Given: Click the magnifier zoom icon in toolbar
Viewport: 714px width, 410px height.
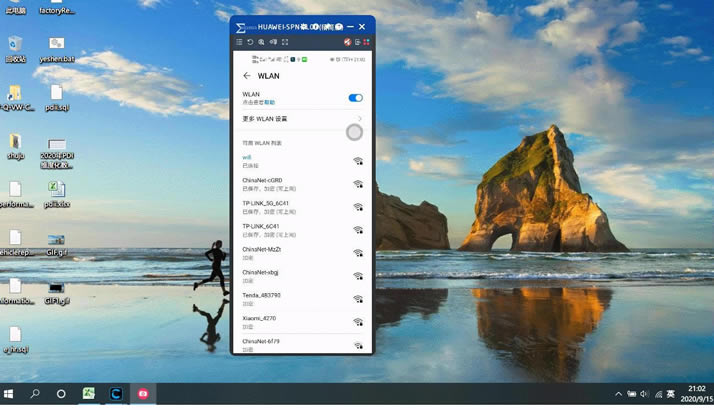Looking at the screenshot, I should (x=261, y=42).
